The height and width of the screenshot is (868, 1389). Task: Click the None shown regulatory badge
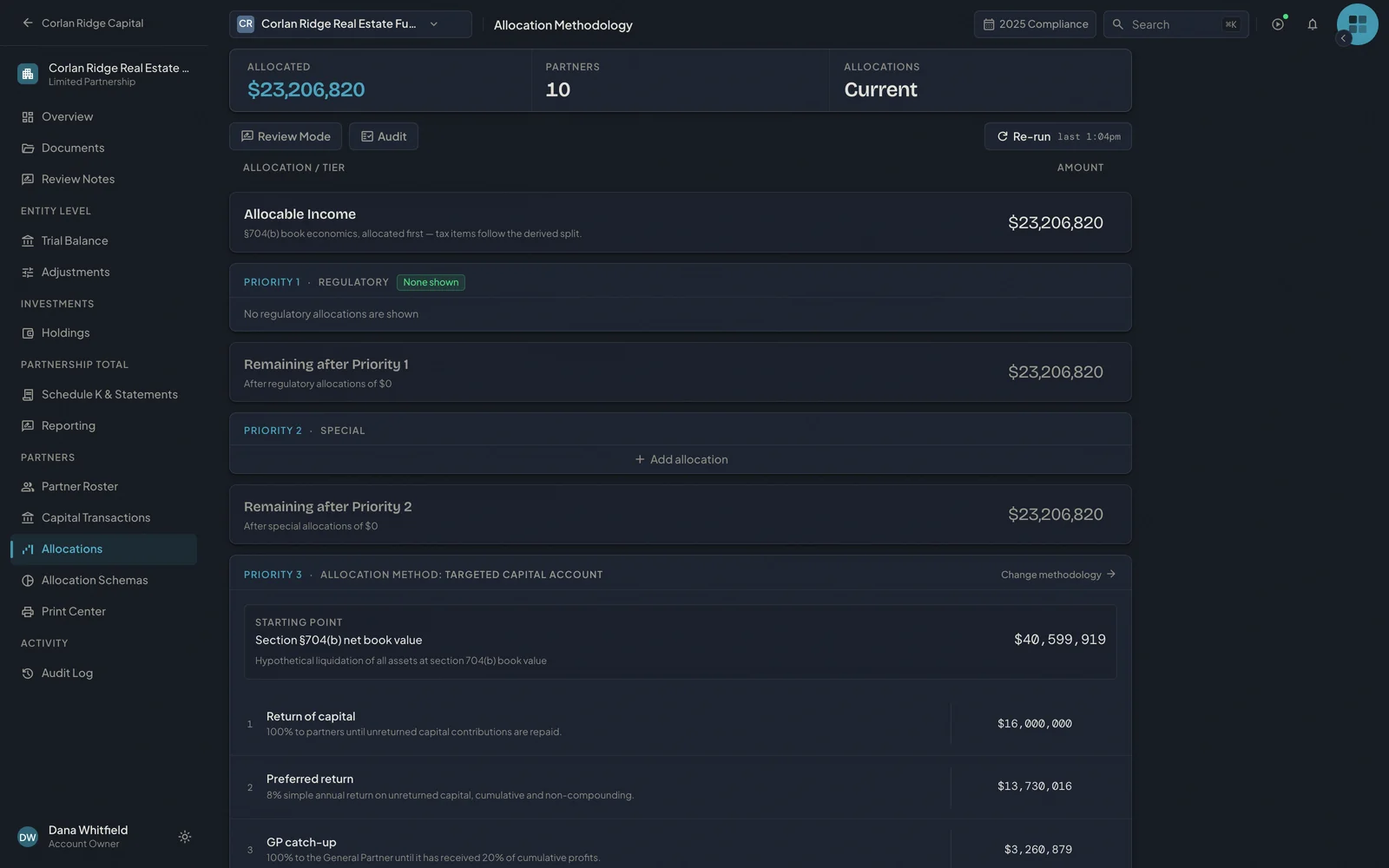pyautogui.click(x=431, y=282)
